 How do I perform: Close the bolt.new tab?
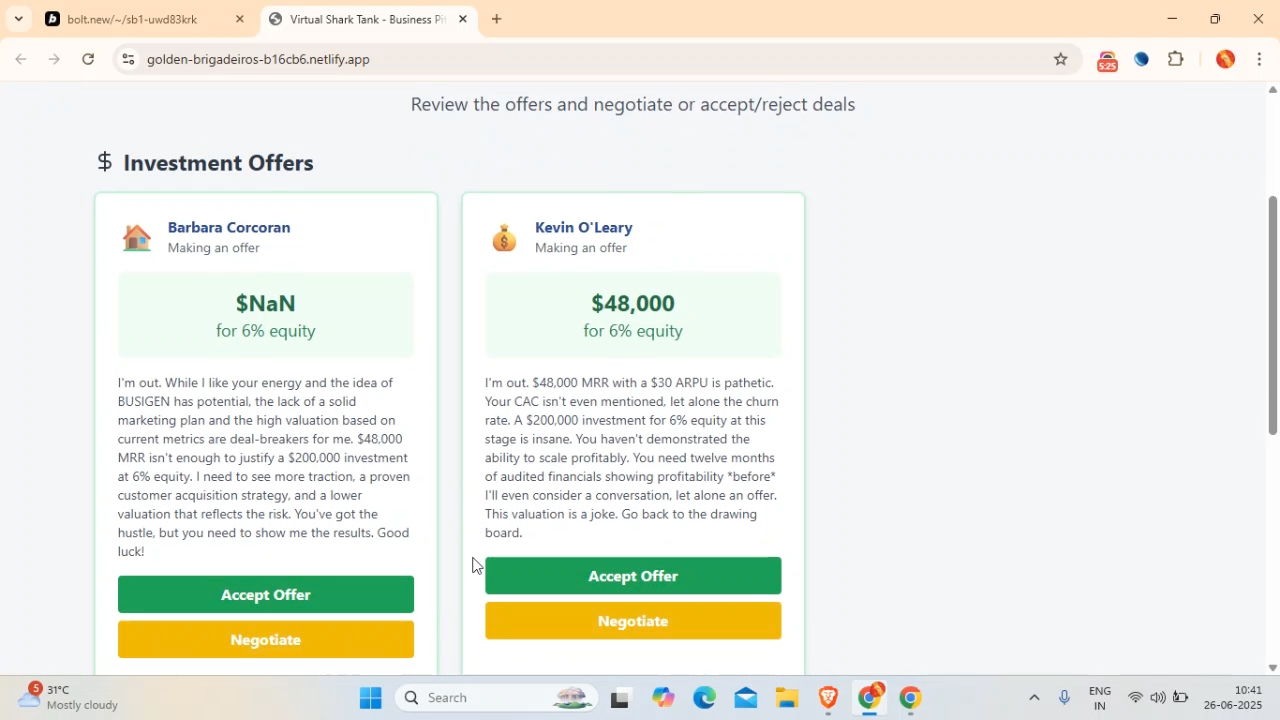click(x=239, y=19)
